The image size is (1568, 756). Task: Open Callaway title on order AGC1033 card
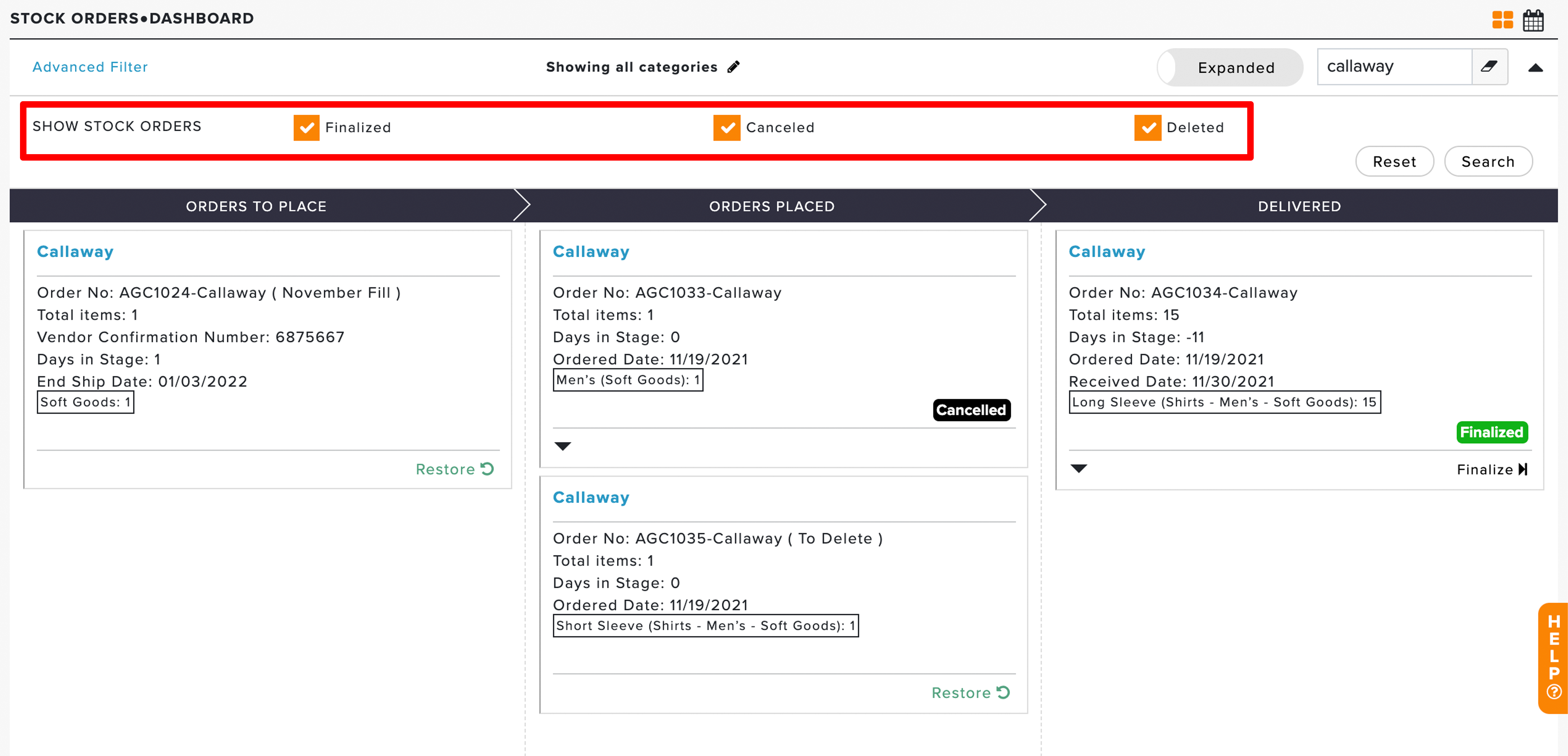click(x=591, y=252)
